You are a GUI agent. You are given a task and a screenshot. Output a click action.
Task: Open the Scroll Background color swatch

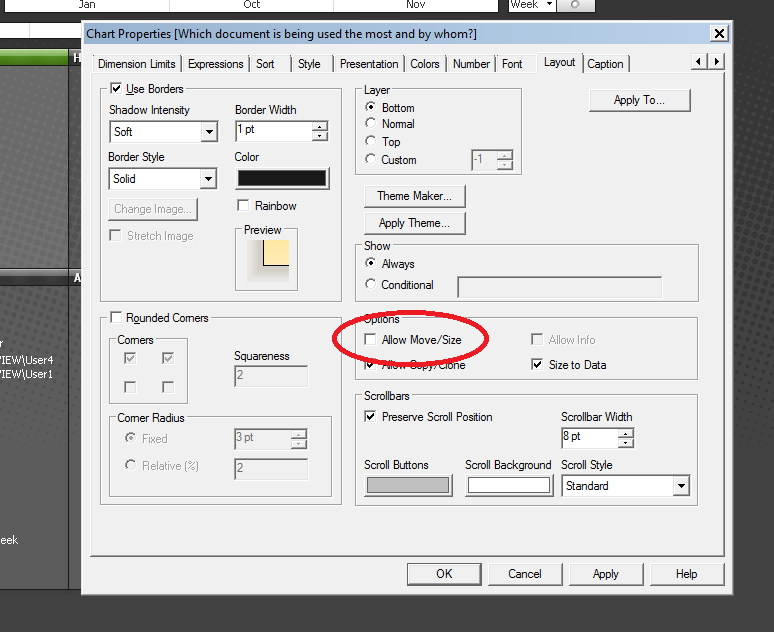tap(509, 485)
